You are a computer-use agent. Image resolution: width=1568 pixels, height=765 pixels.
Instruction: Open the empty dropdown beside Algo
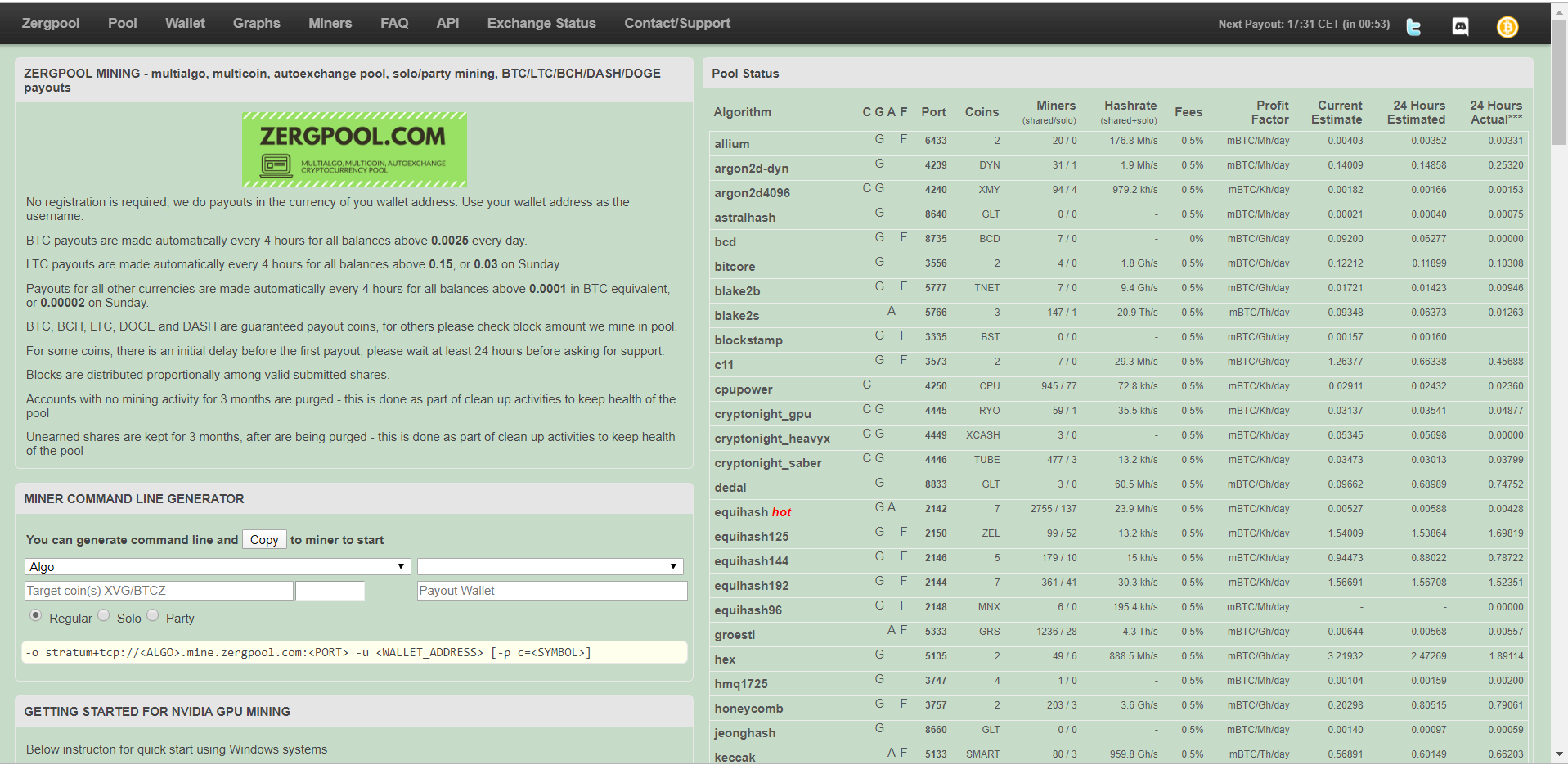tap(550, 566)
